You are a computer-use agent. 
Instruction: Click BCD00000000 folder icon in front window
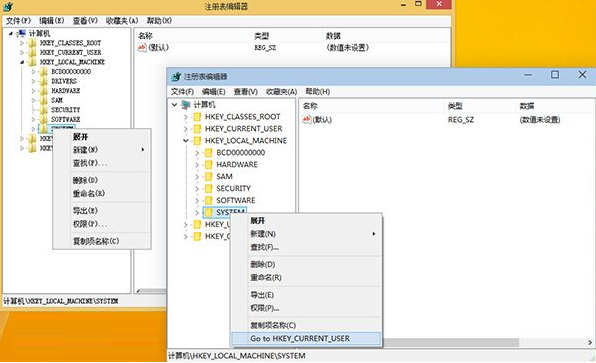pos(208,153)
